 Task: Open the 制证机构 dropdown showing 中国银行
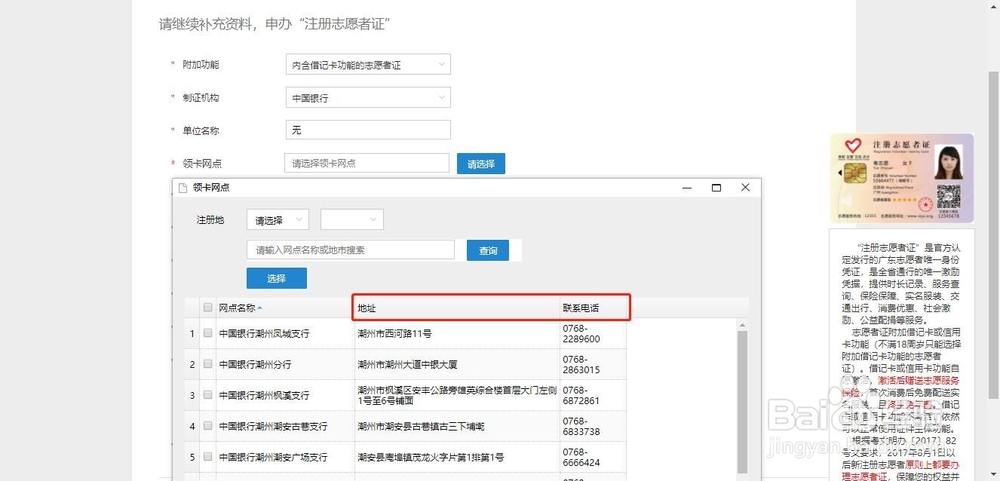(368, 98)
